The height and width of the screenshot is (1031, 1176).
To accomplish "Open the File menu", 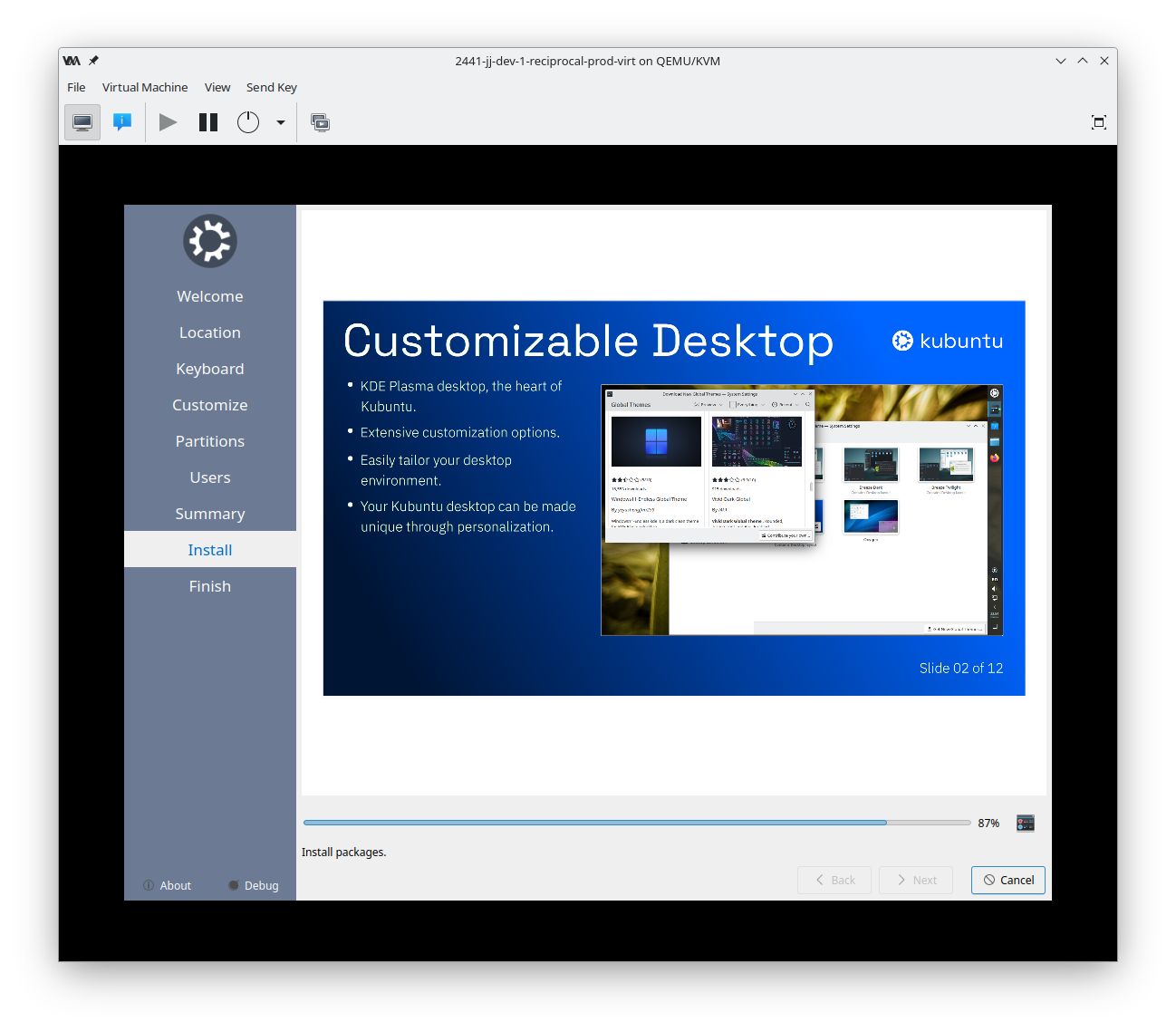I will (76, 87).
